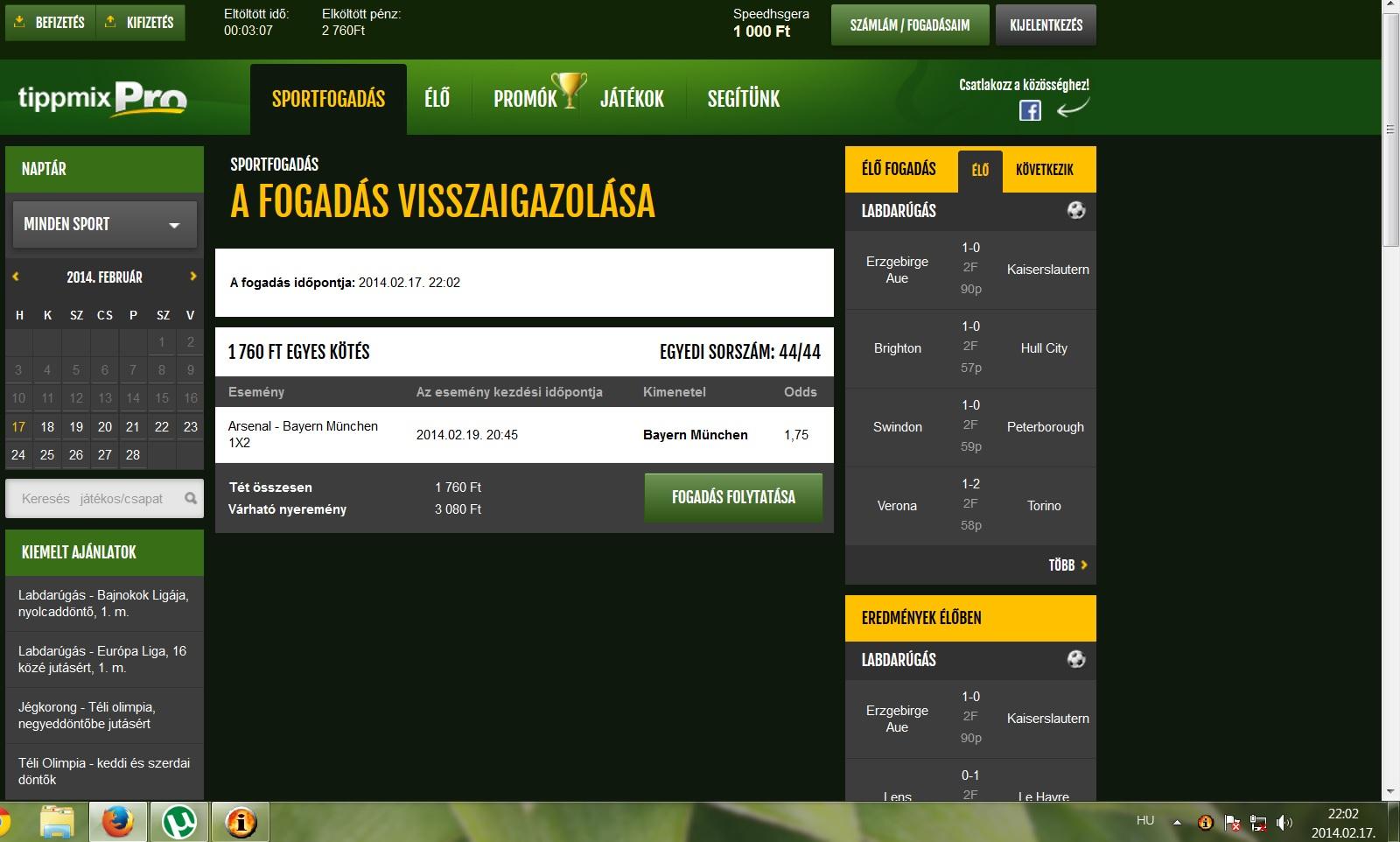Open Erzgebirge Aue match in Élő Fogadás
This screenshot has height=842, width=1400.
click(x=970, y=270)
